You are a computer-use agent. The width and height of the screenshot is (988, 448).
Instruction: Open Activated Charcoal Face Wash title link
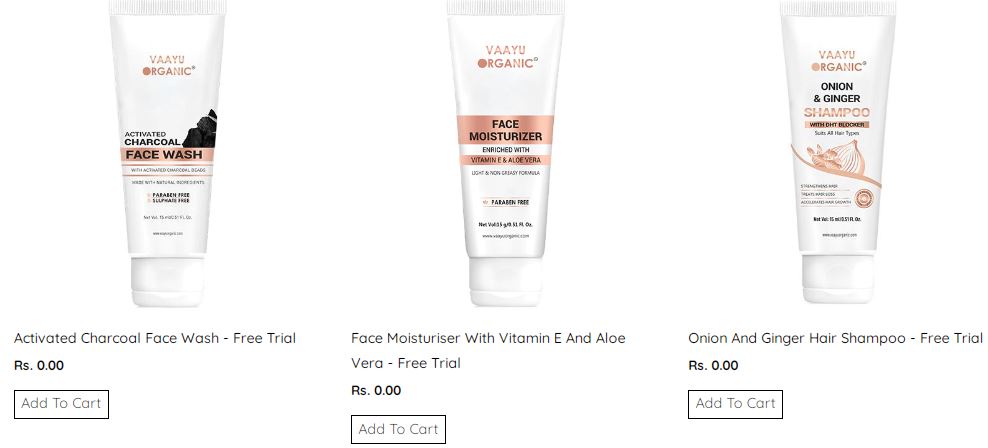(155, 338)
